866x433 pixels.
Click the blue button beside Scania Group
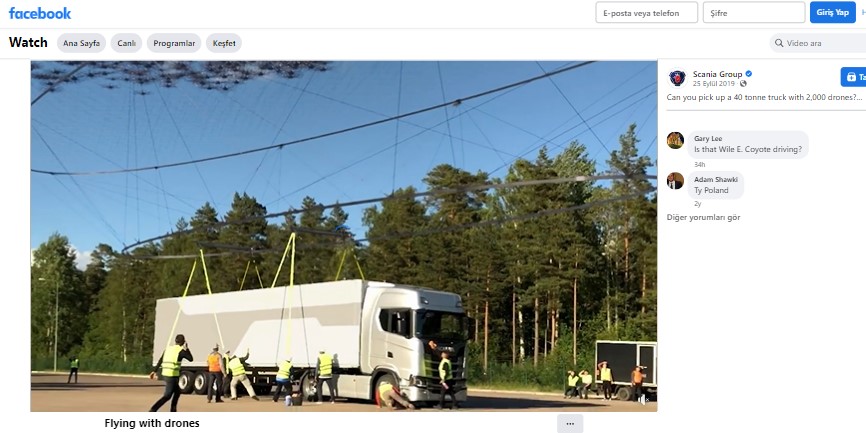[853, 77]
